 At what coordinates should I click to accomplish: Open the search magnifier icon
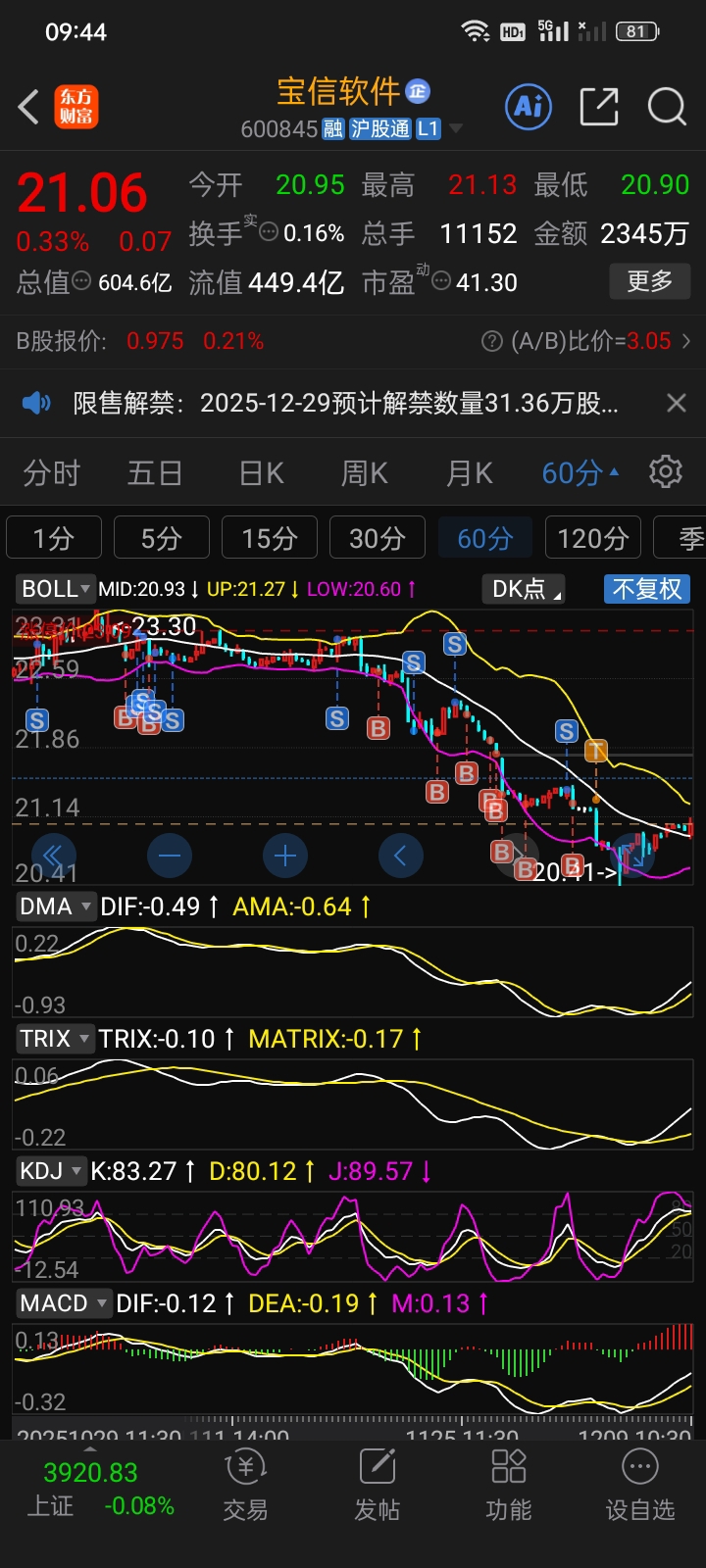[x=668, y=106]
